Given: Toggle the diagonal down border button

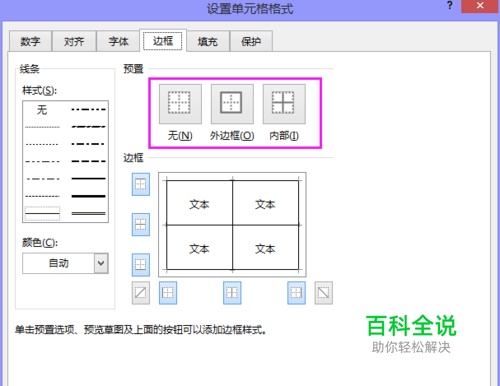Looking at the screenshot, I should tap(323, 293).
